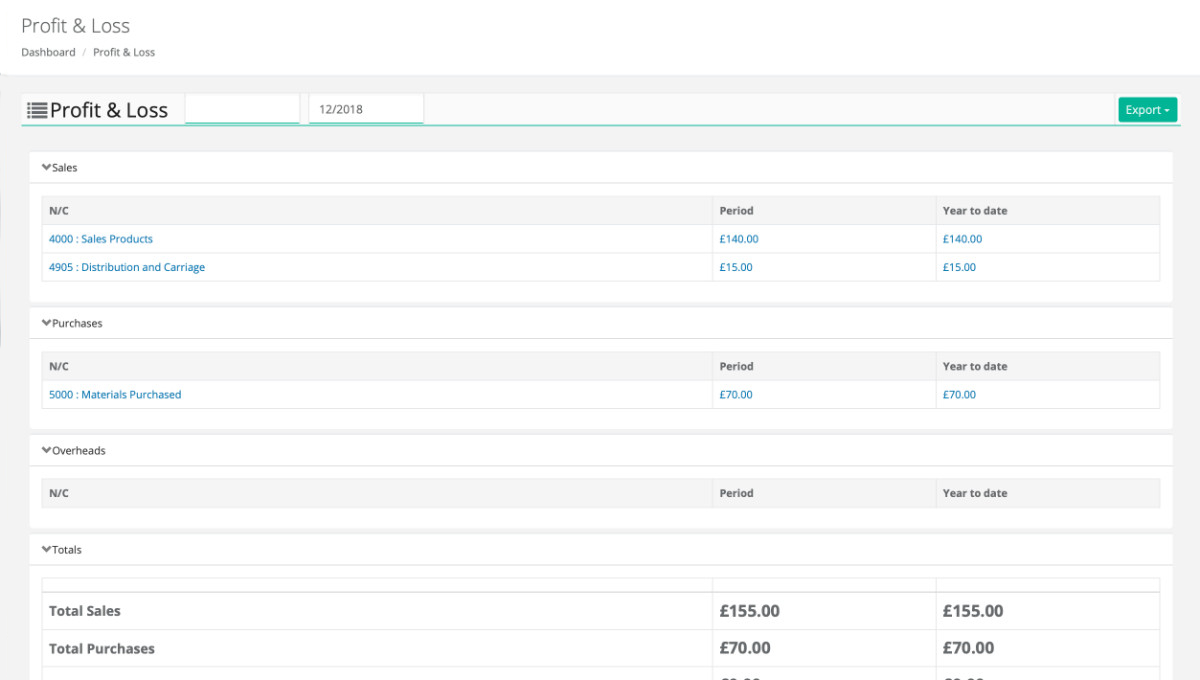Image resolution: width=1200 pixels, height=680 pixels.
Task: Click the Profit & Loss breadcrumb link
Action: (123, 52)
